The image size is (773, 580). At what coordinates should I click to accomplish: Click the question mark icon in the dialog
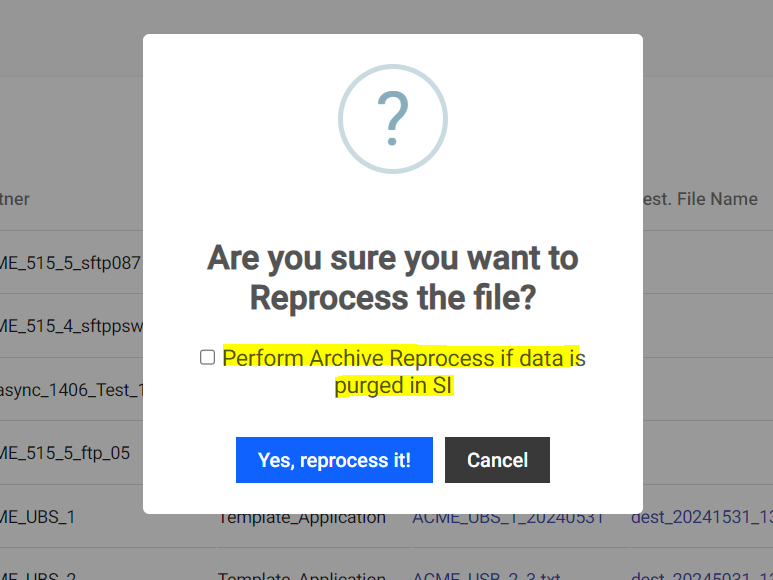pos(393,119)
